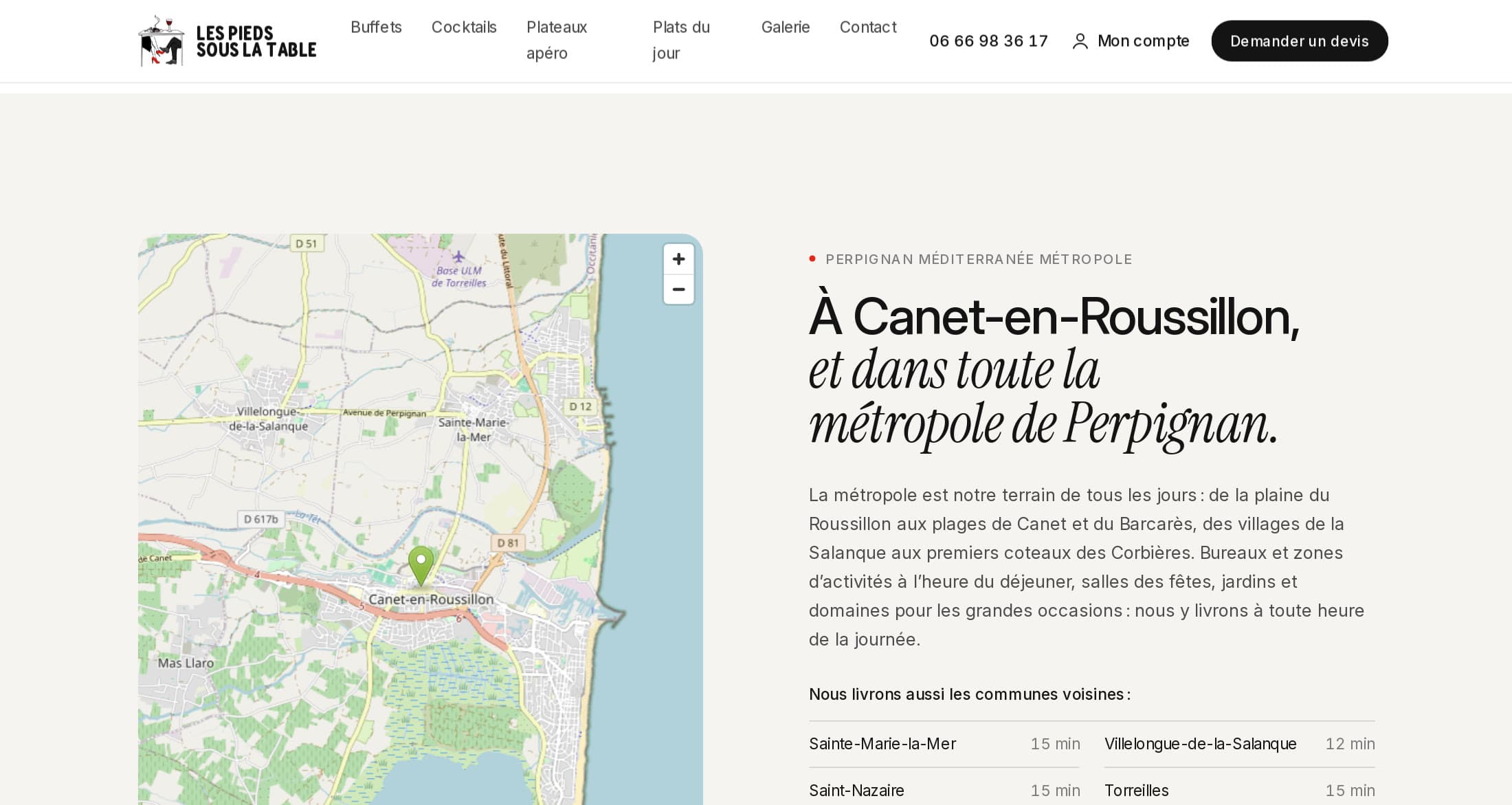Click the Villelongue-de-la-Salanque commune row
This screenshot has height=805, width=1512.
click(x=1240, y=744)
